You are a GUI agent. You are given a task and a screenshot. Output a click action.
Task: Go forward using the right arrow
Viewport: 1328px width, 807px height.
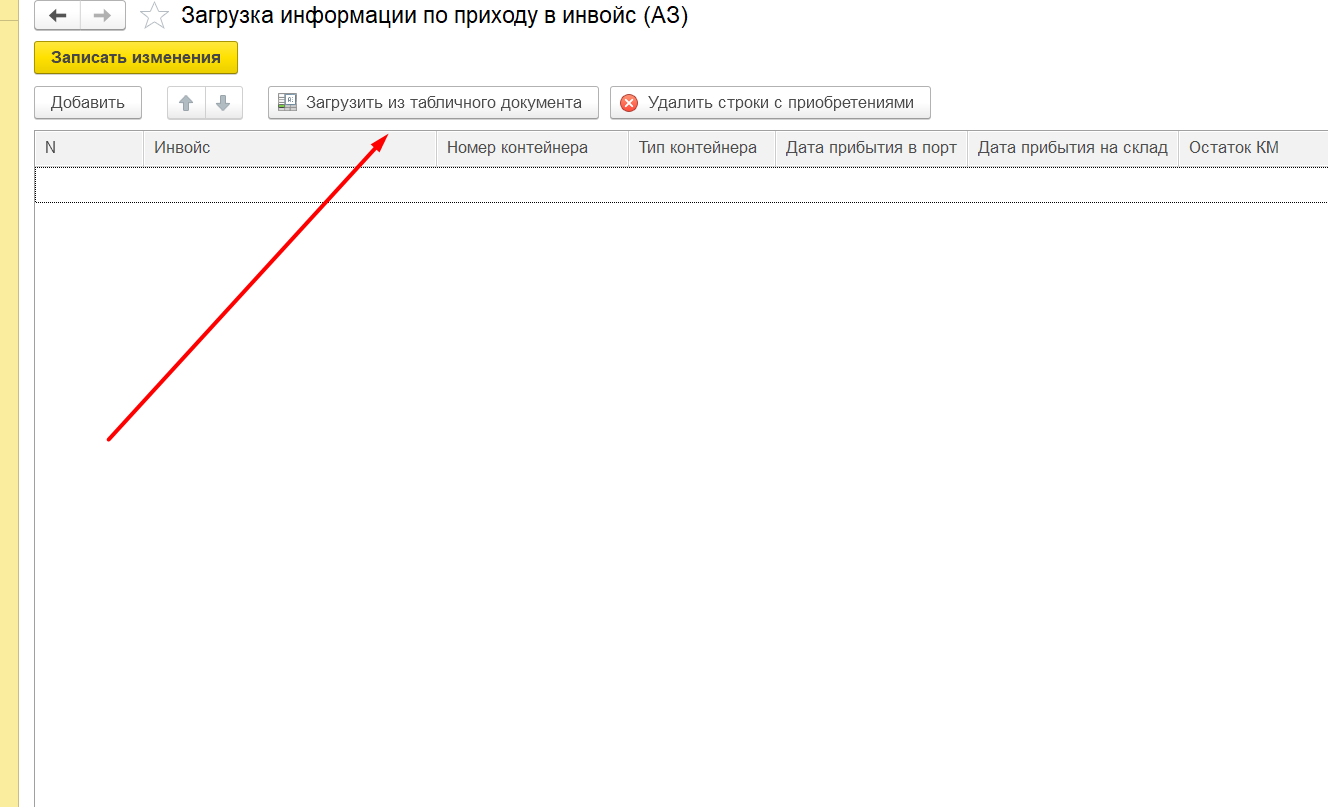102,16
